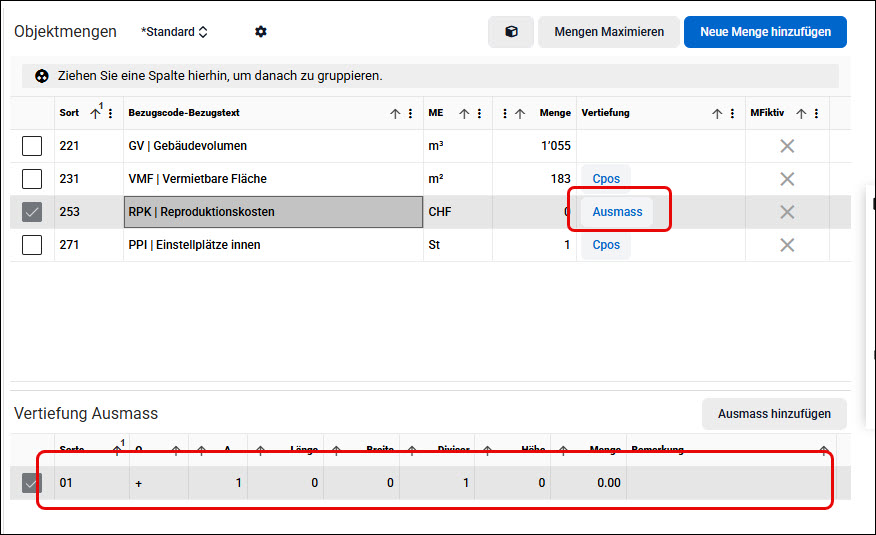Click the 3D cube icon button
This screenshot has height=535, width=876.
coord(511,32)
